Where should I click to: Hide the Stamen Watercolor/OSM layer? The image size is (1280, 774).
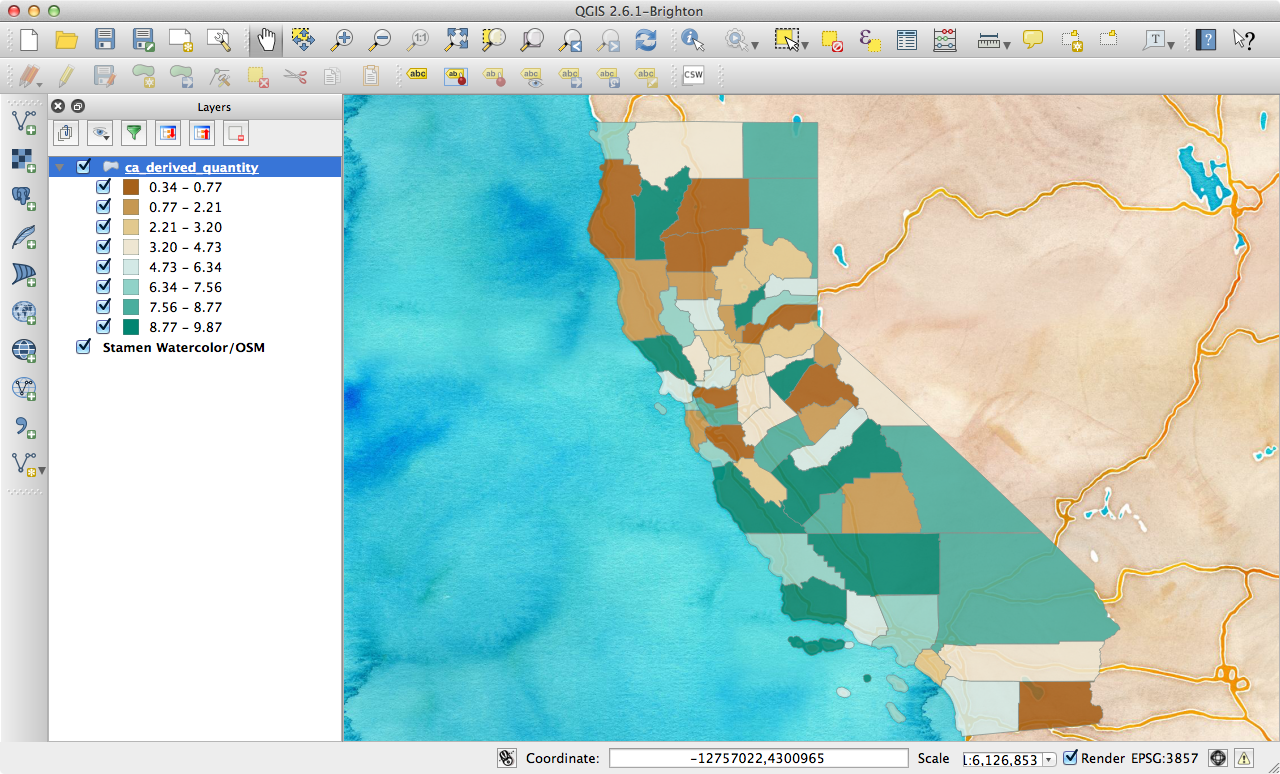pyautogui.click(x=83, y=347)
